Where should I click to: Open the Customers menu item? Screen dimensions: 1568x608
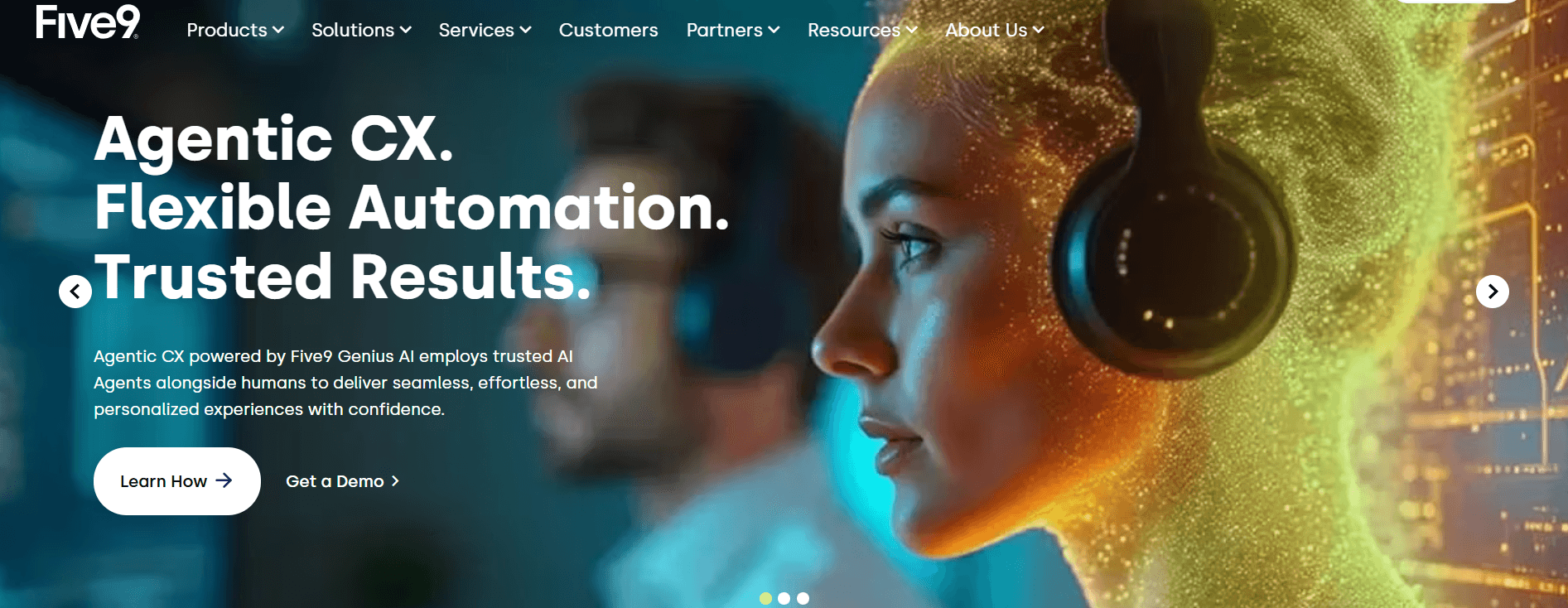609,31
